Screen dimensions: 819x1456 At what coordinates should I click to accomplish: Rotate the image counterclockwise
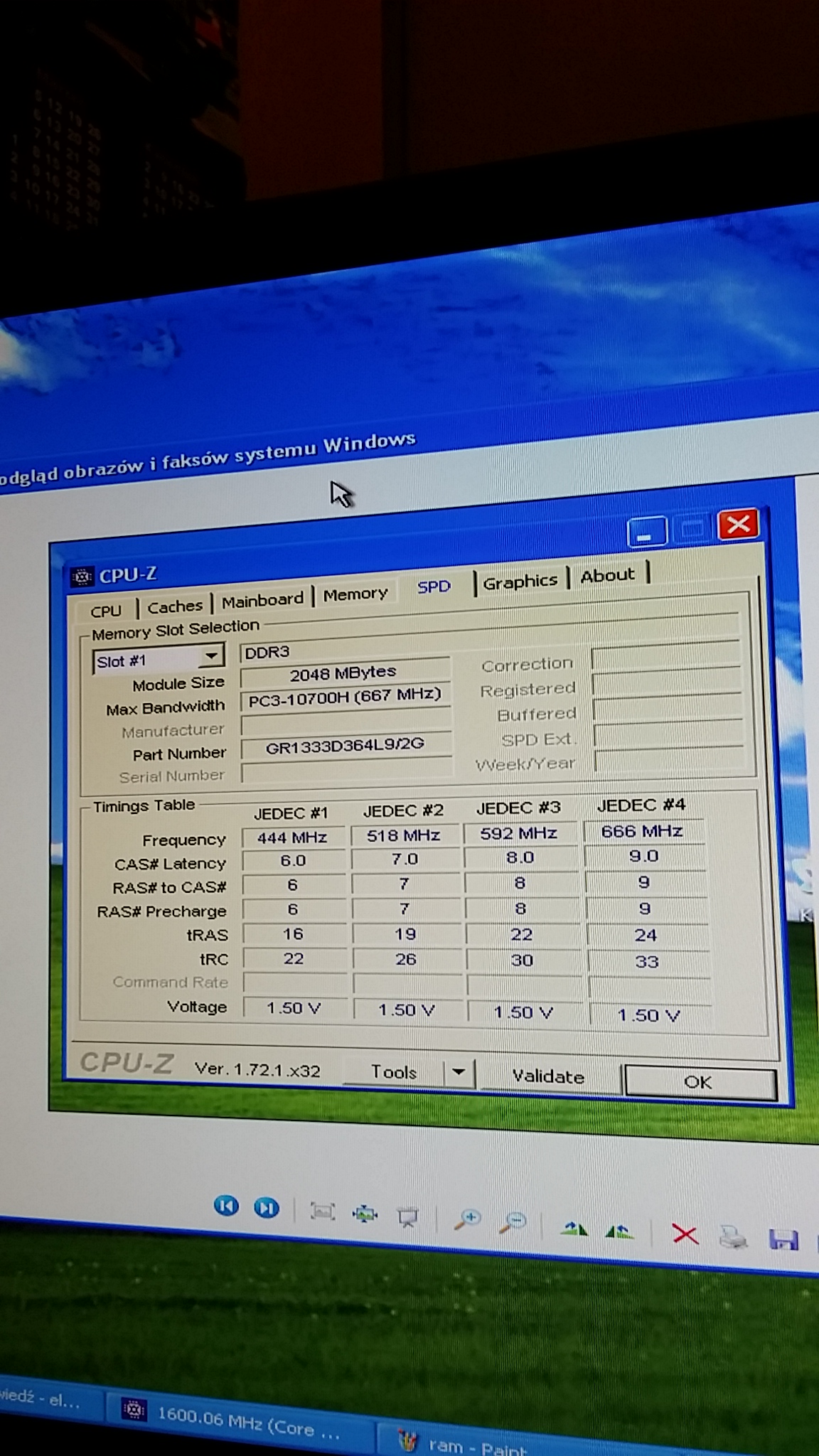click(x=619, y=1231)
